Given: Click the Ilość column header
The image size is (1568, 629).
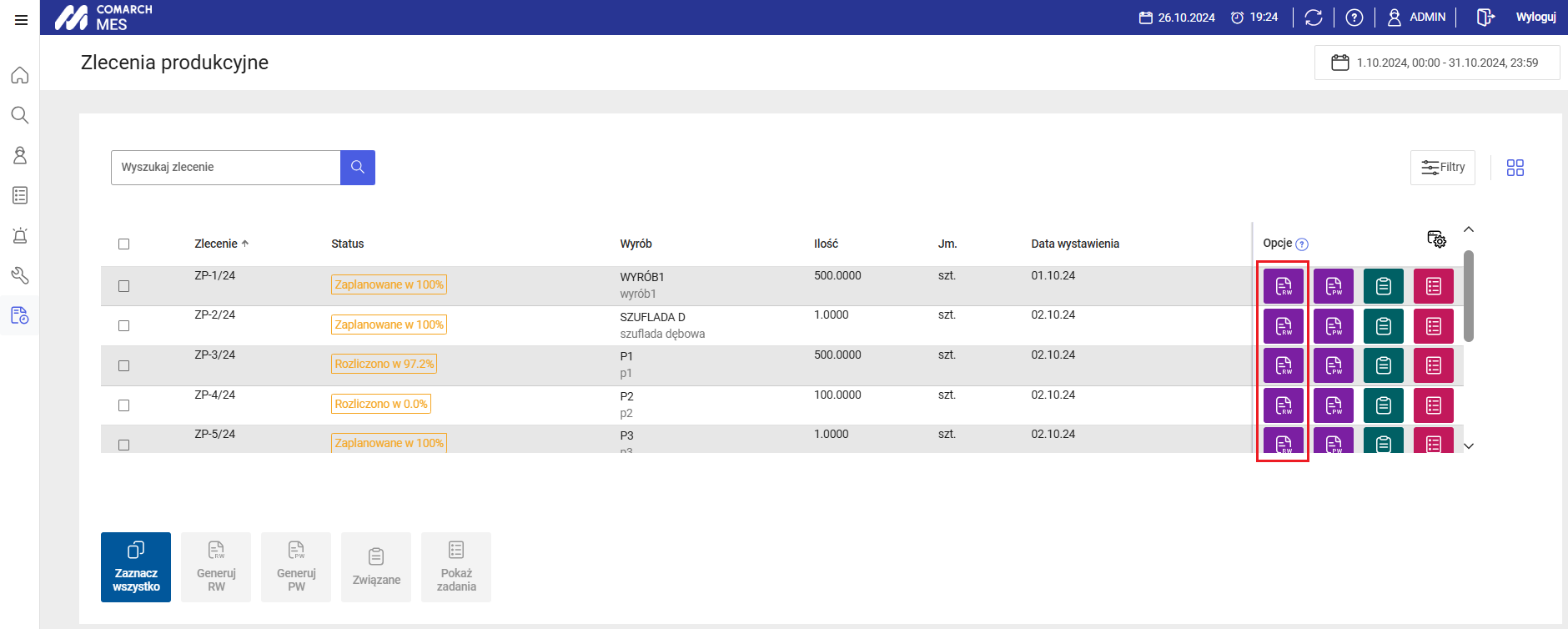Looking at the screenshot, I should pos(826,244).
